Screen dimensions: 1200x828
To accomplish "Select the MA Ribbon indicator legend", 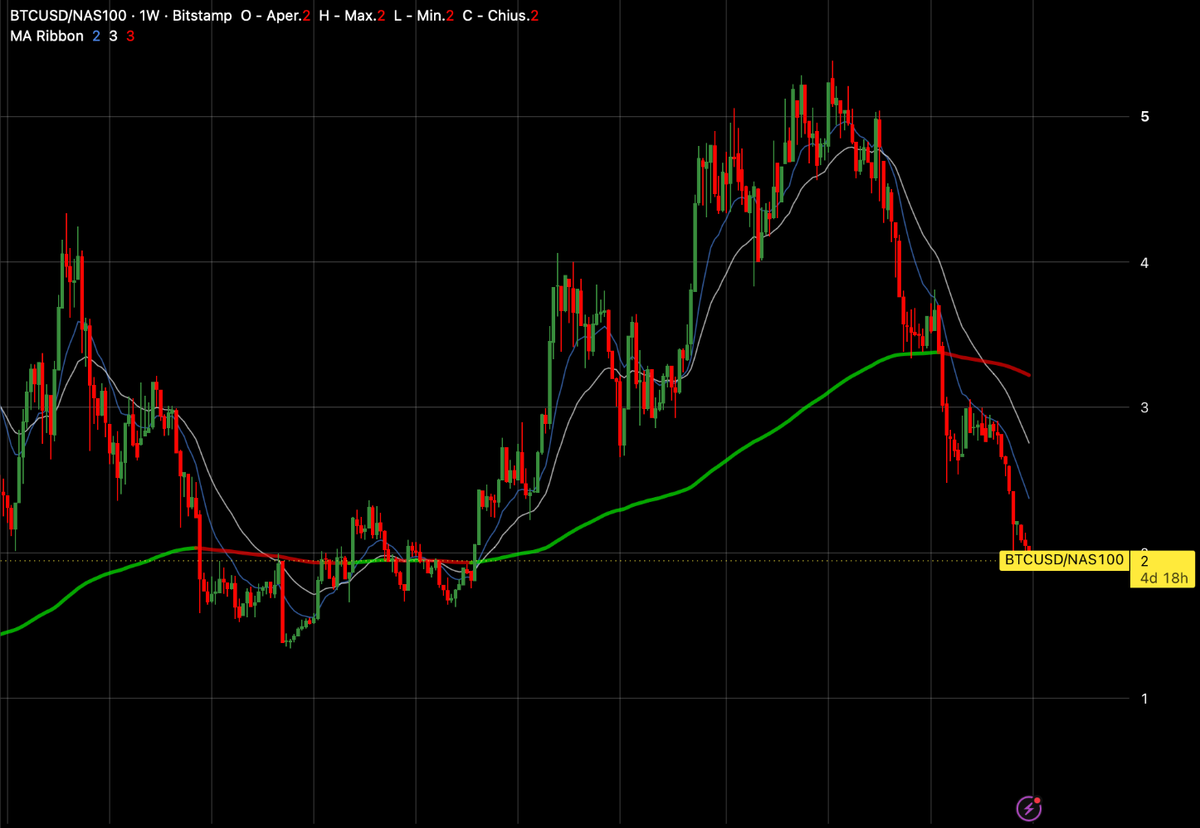I will pyautogui.click(x=47, y=37).
